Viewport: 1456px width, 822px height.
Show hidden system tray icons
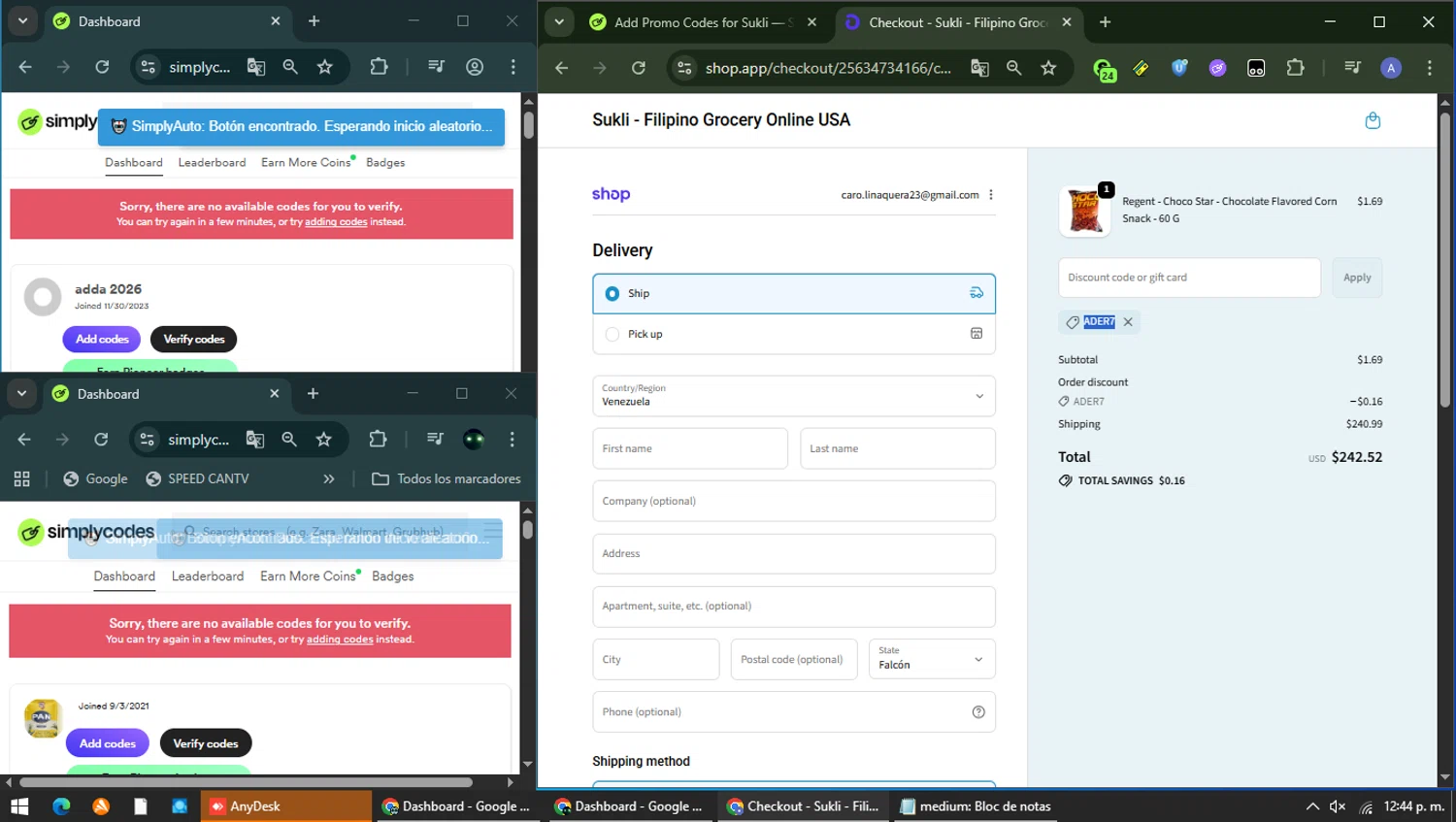[1312, 806]
